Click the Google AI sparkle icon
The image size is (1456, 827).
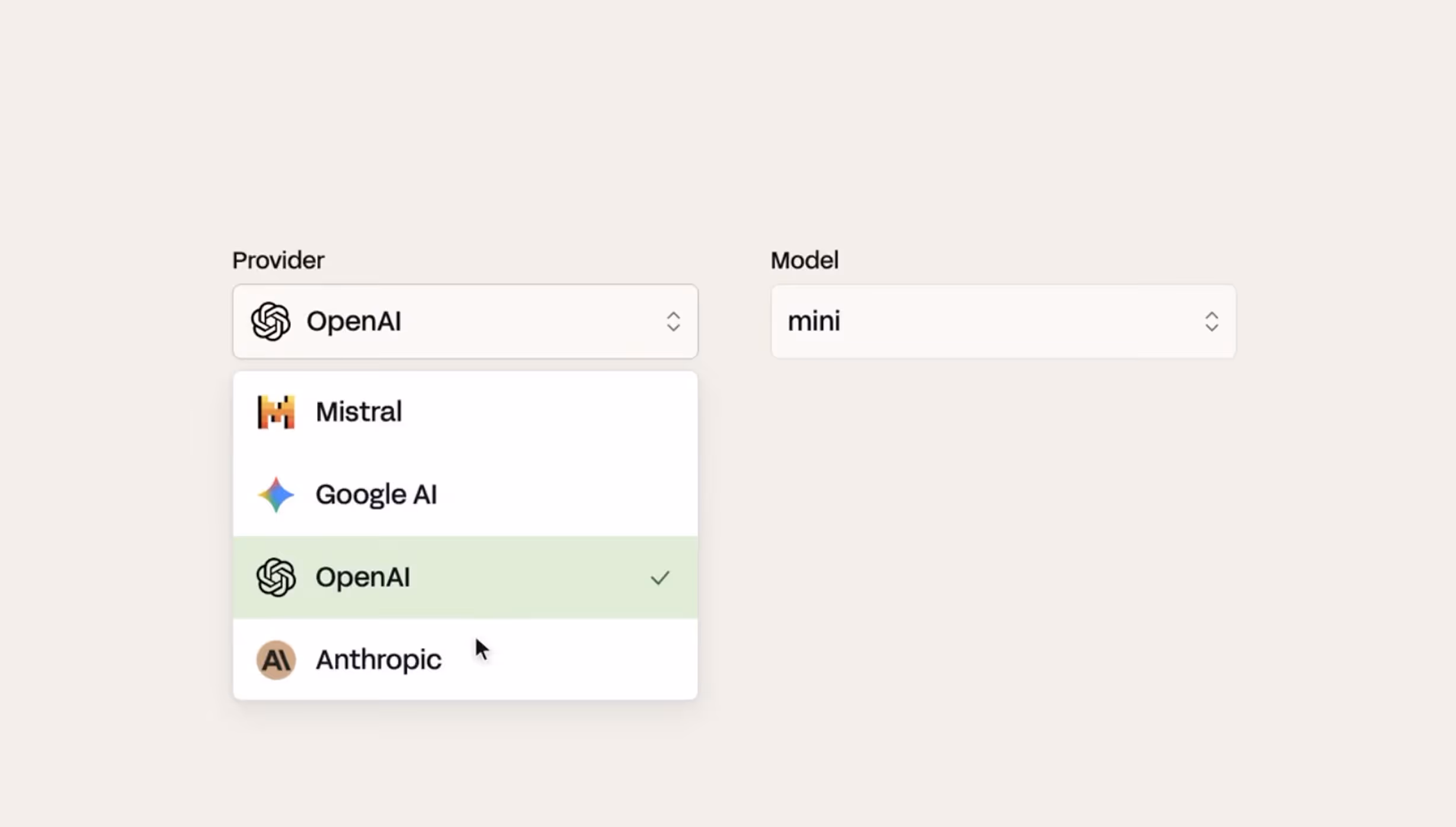[x=276, y=494]
